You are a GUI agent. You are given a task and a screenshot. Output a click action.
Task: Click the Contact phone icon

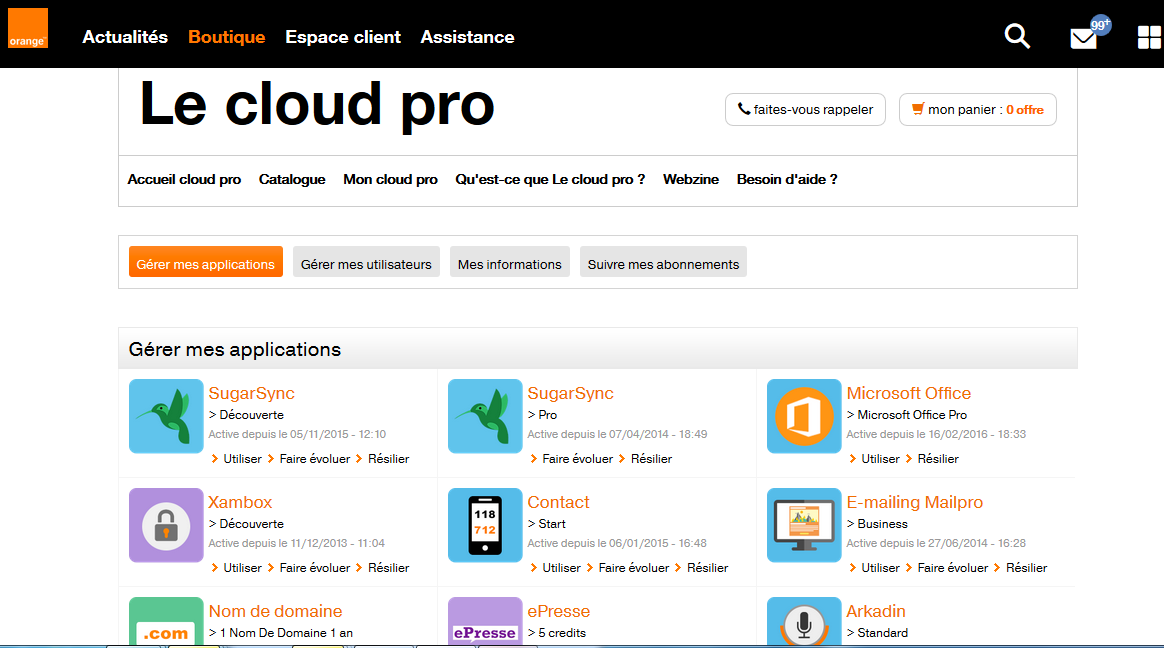[485, 526]
